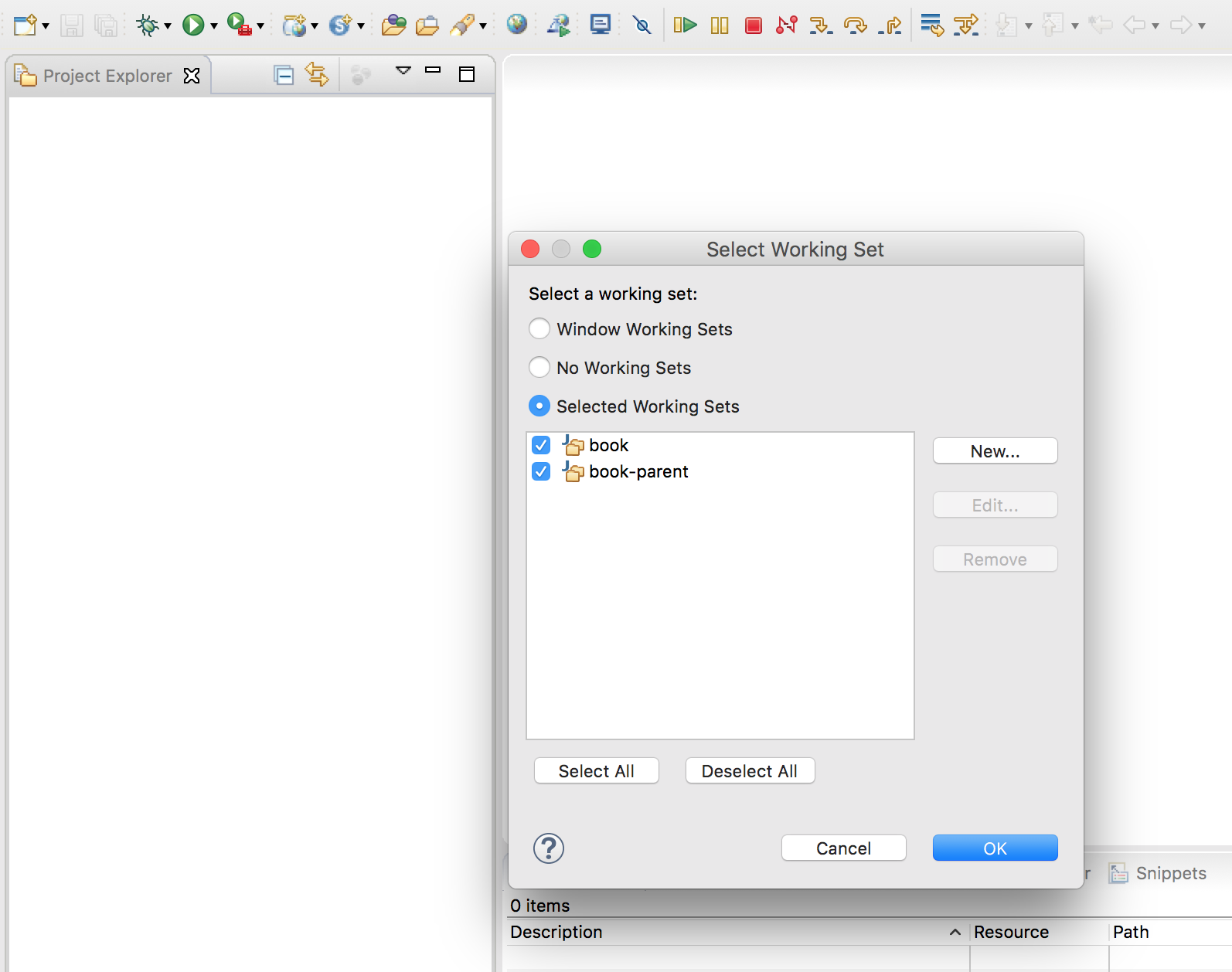Open the New Dynamic Web Project dropdown arrow

(315, 26)
